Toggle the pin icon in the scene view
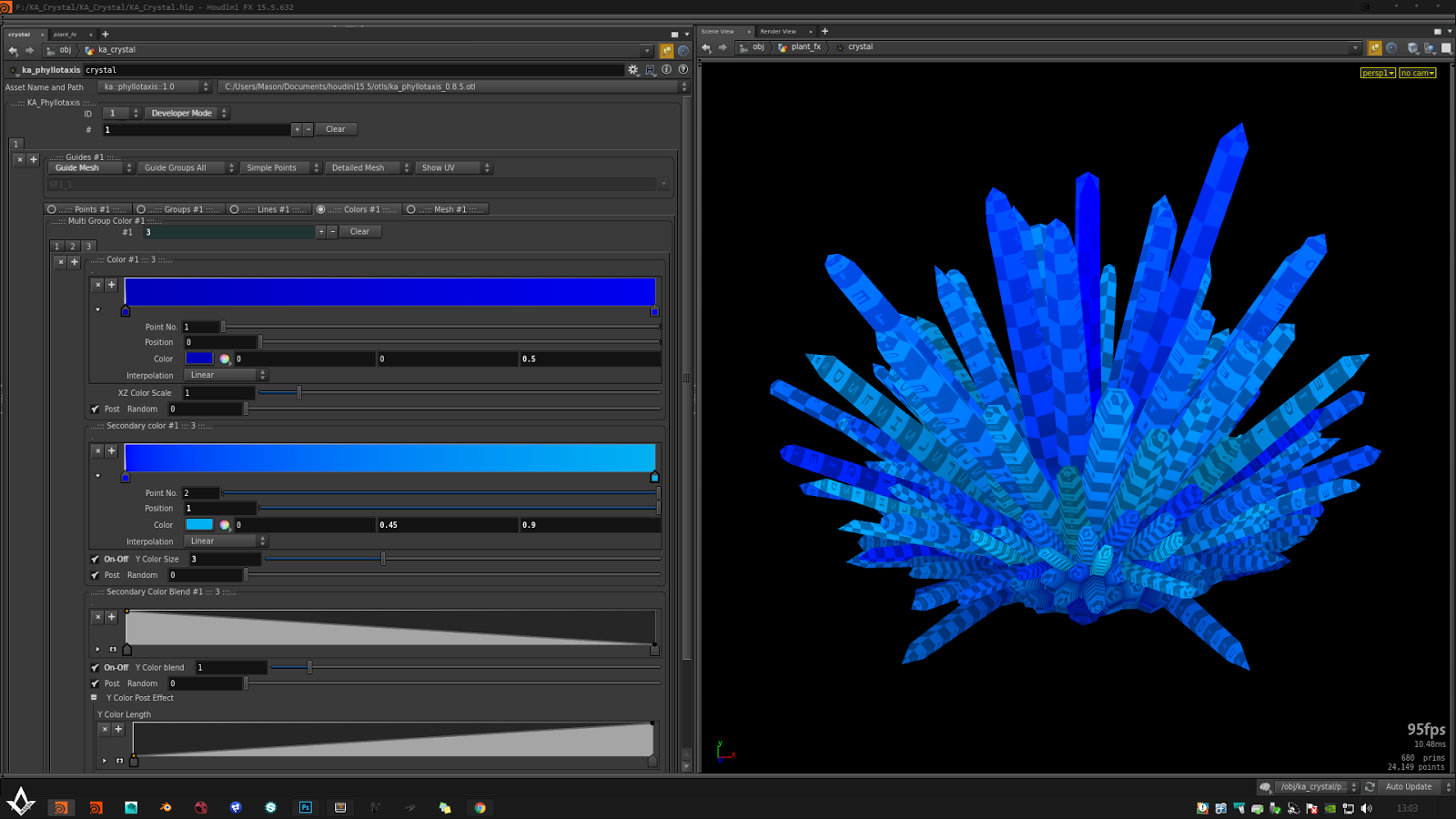 pos(1374,48)
